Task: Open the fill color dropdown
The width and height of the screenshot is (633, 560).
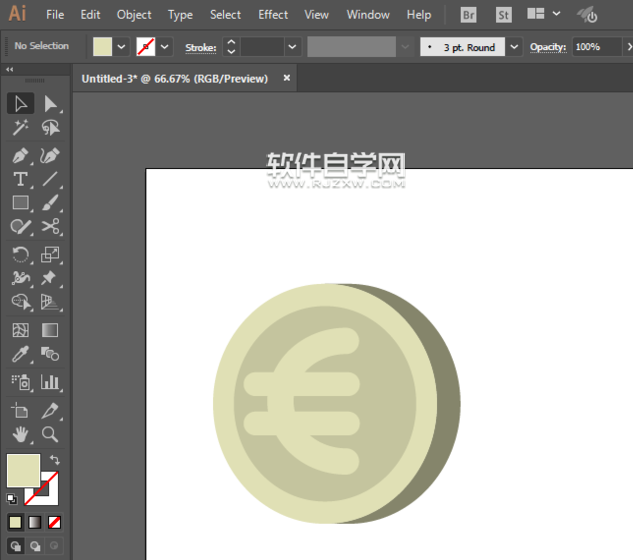Action: [122, 47]
